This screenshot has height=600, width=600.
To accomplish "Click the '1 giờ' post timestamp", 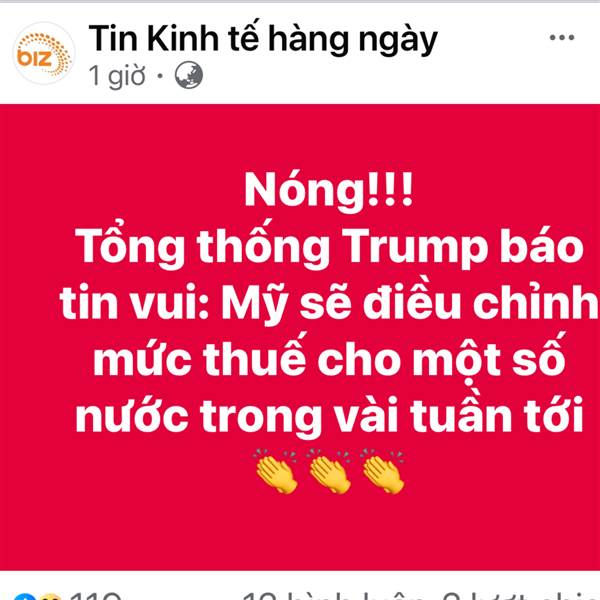I will tap(117, 75).
